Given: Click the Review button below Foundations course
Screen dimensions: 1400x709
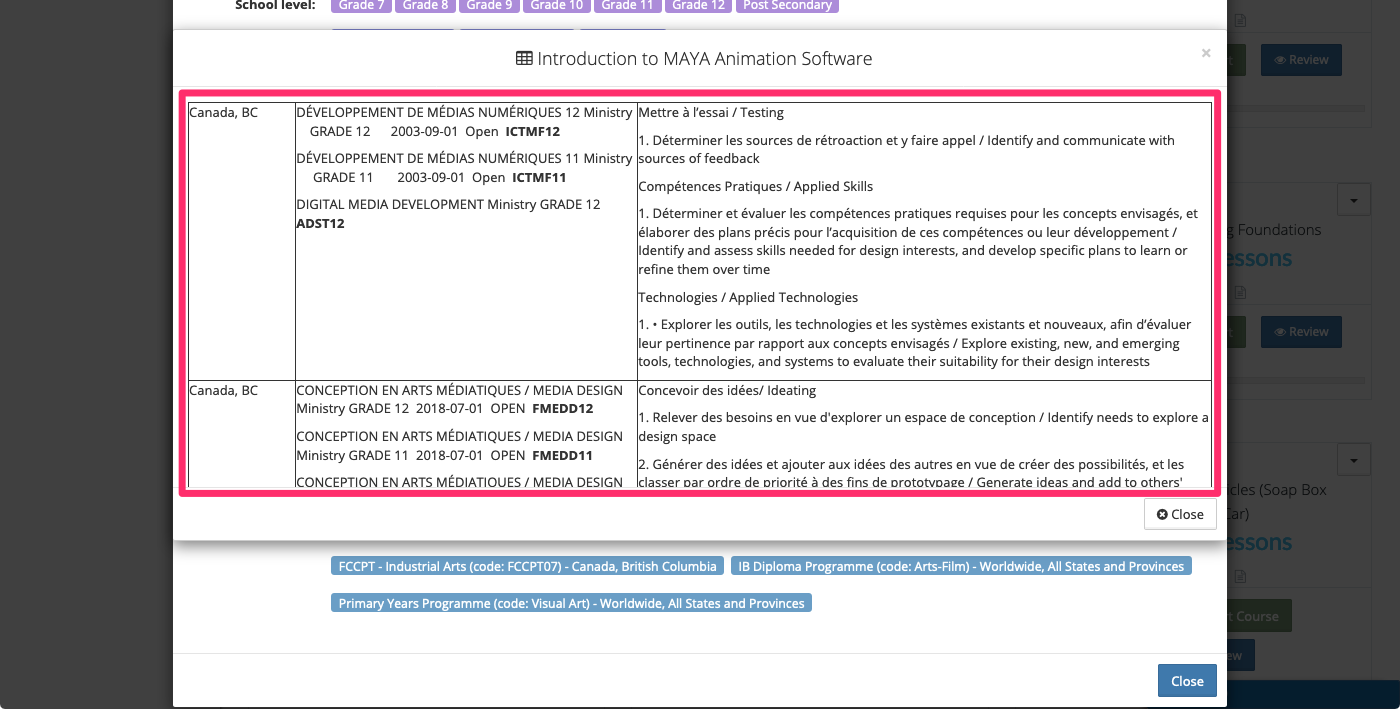Looking at the screenshot, I should pyautogui.click(x=1300, y=332).
